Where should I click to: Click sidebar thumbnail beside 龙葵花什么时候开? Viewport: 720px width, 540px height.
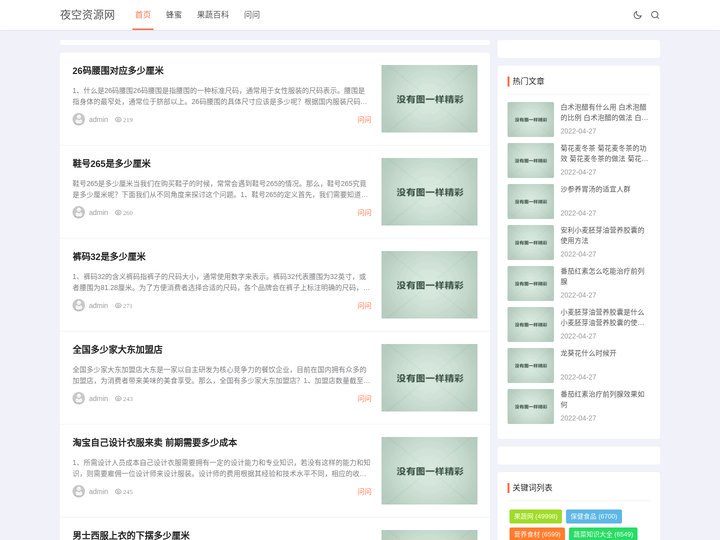[530, 366]
